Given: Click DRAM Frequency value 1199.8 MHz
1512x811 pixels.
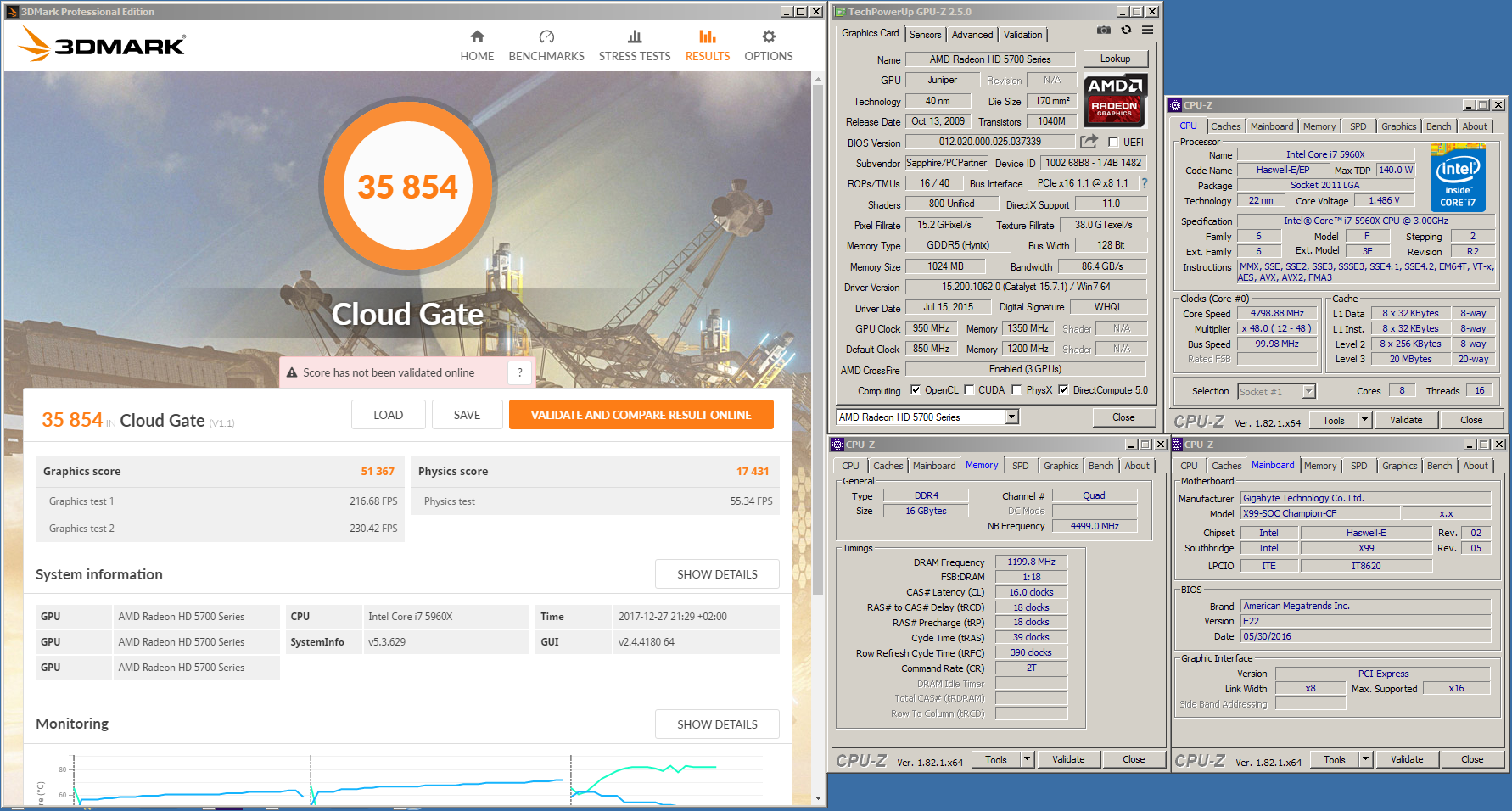Looking at the screenshot, I should pos(1031,562).
